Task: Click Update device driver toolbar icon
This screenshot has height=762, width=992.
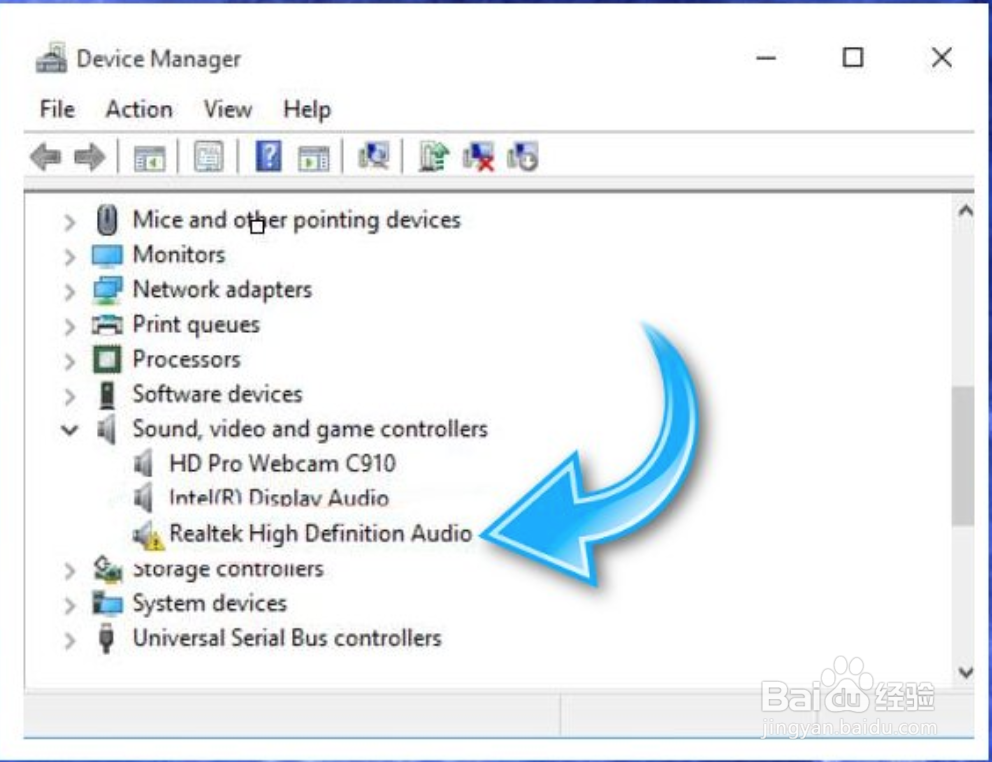Action: pos(433,156)
